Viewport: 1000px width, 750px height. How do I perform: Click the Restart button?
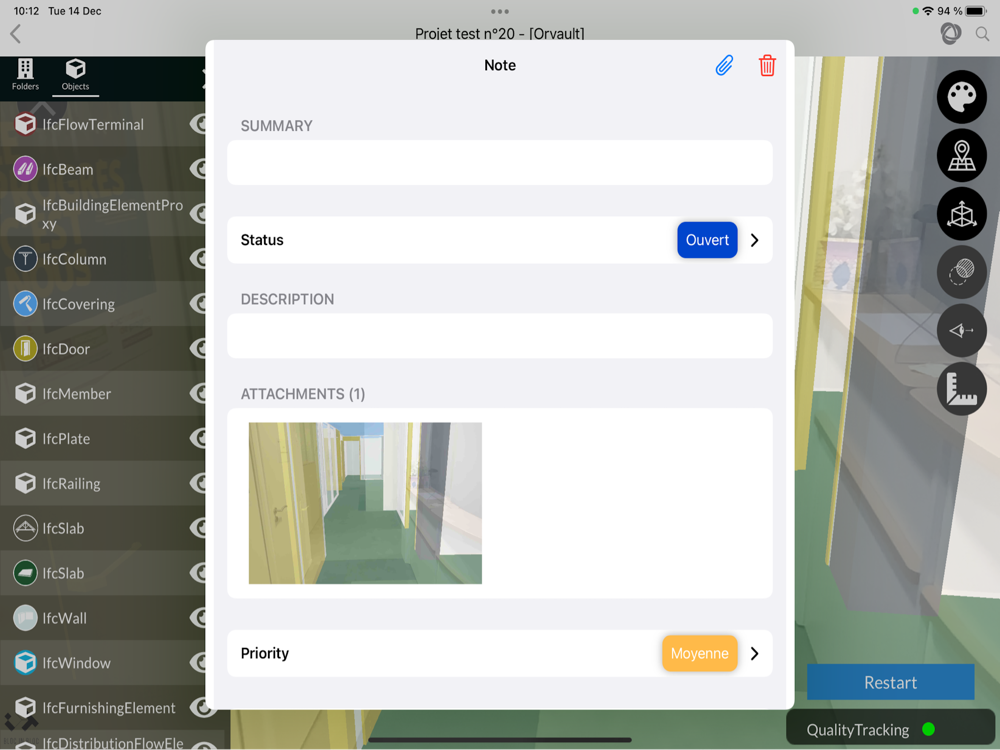890,682
